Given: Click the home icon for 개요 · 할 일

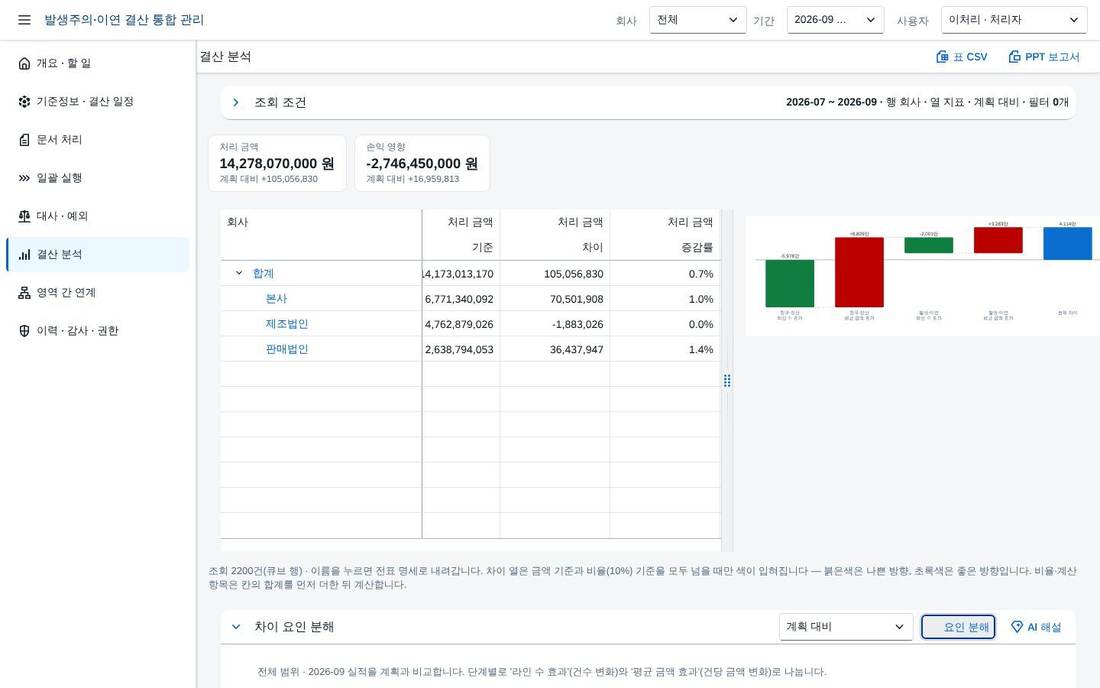Looking at the screenshot, I should tap(25, 63).
